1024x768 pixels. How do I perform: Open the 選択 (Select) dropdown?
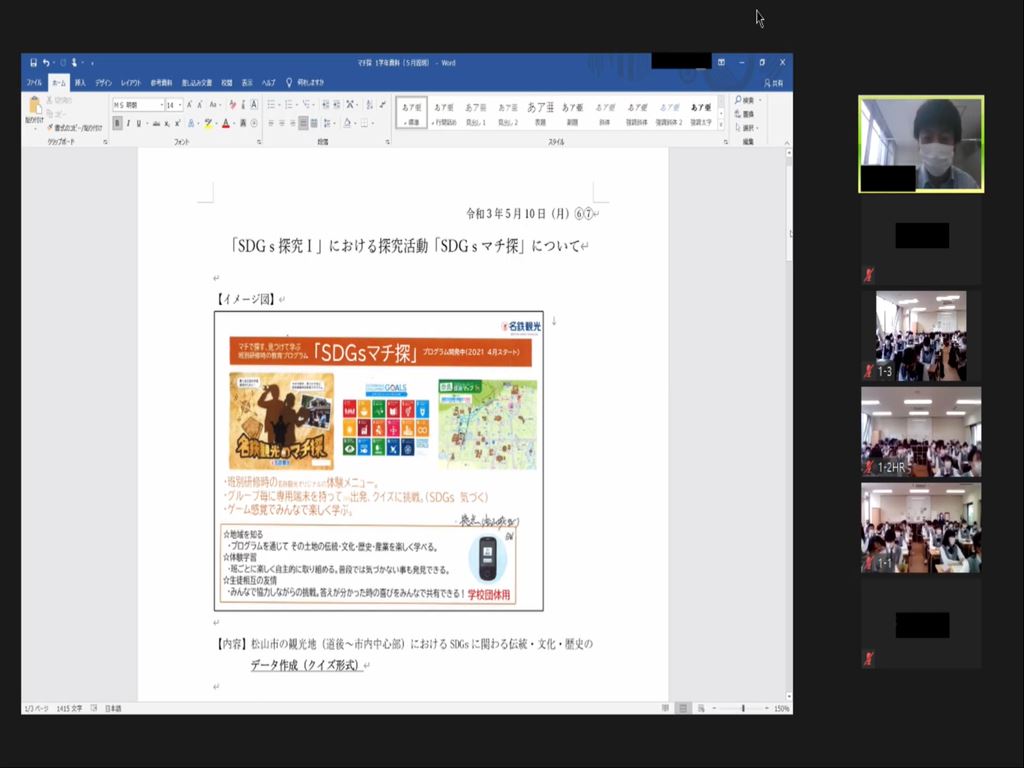(746, 127)
